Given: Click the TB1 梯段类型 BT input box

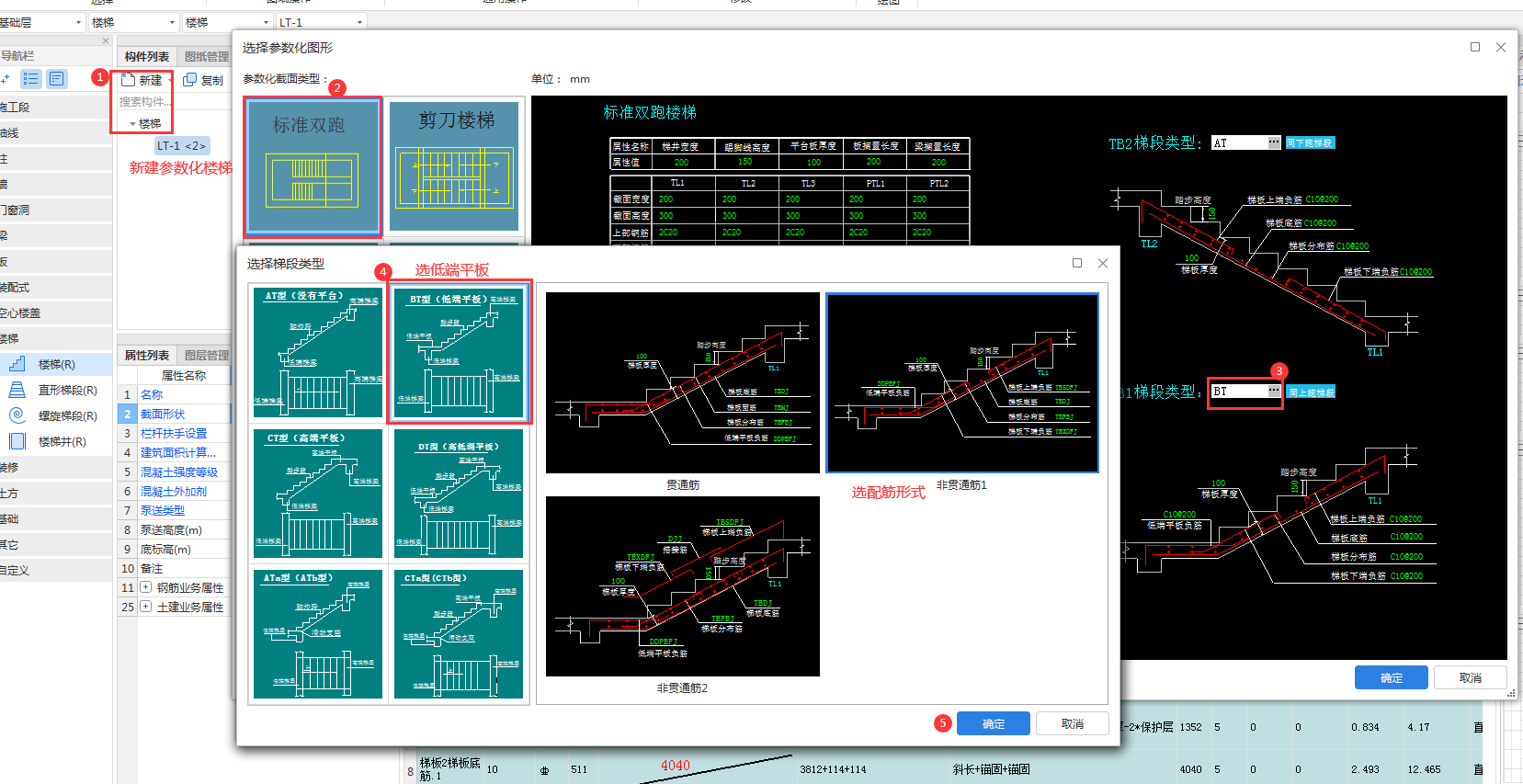Looking at the screenshot, I should 1239,391.
